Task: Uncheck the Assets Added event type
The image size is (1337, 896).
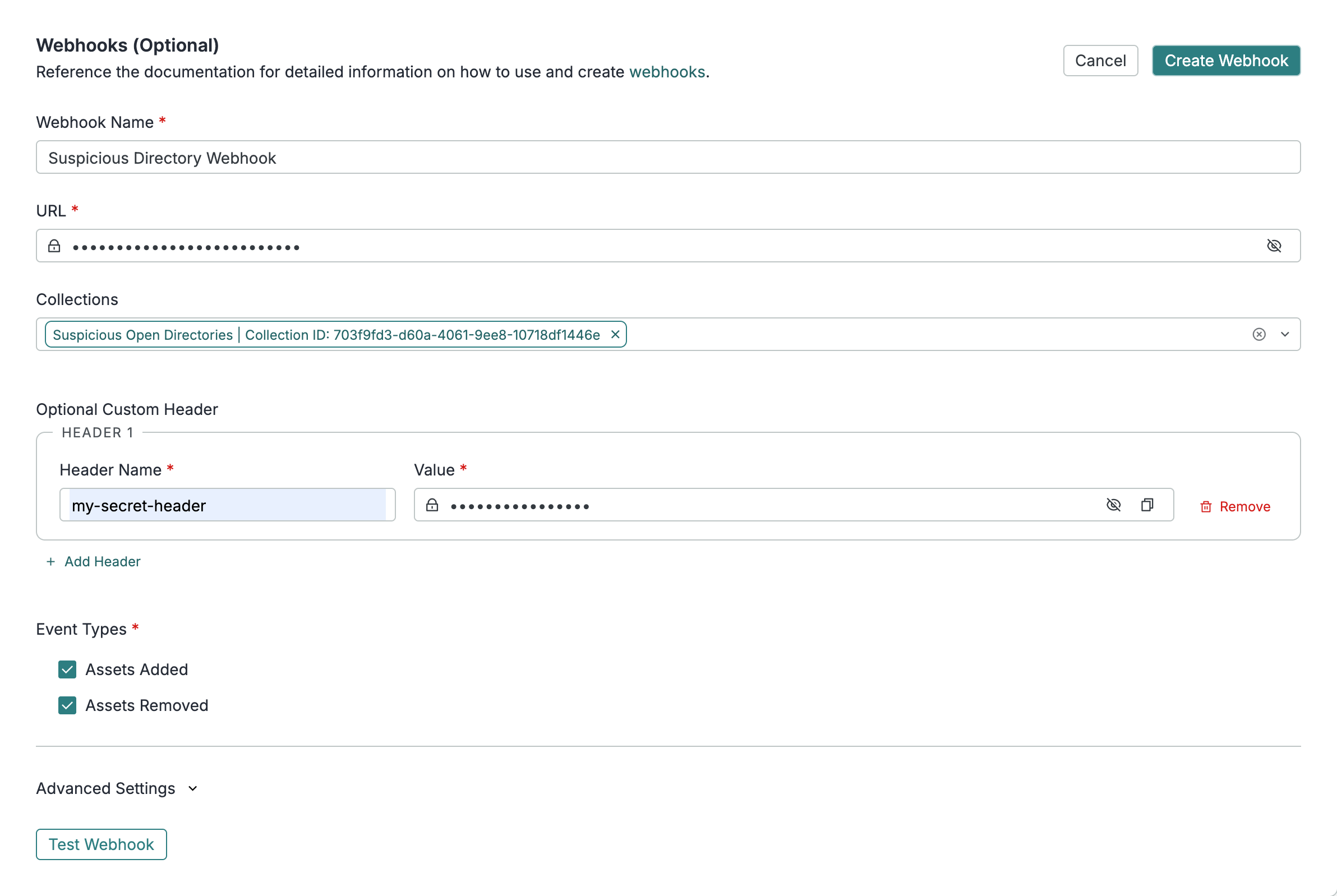Action: click(x=66, y=669)
